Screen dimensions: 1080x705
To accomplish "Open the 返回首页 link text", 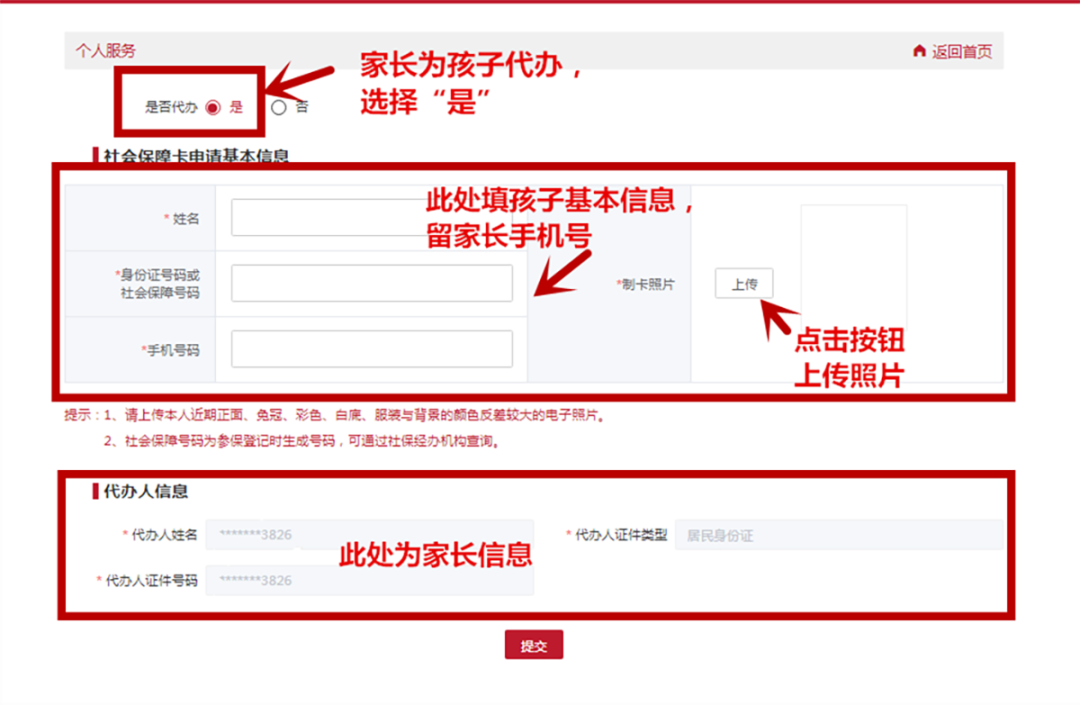I will pos(962,52).
